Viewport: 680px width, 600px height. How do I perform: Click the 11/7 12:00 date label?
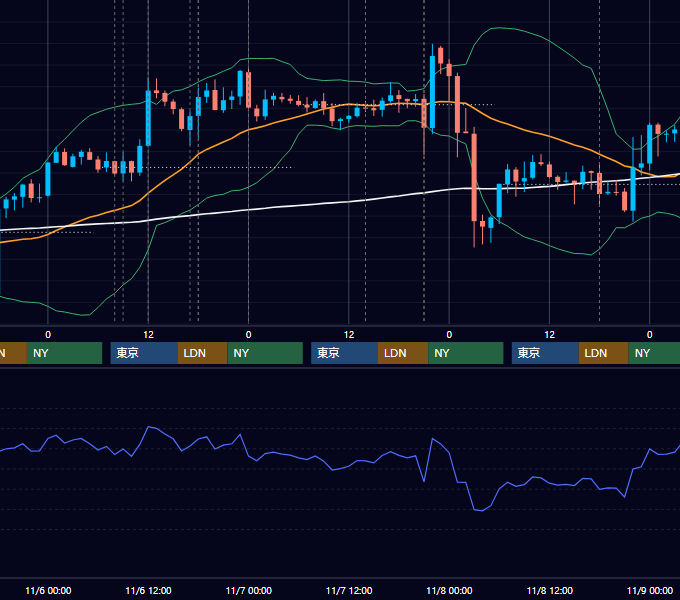[x=349, y=590]
